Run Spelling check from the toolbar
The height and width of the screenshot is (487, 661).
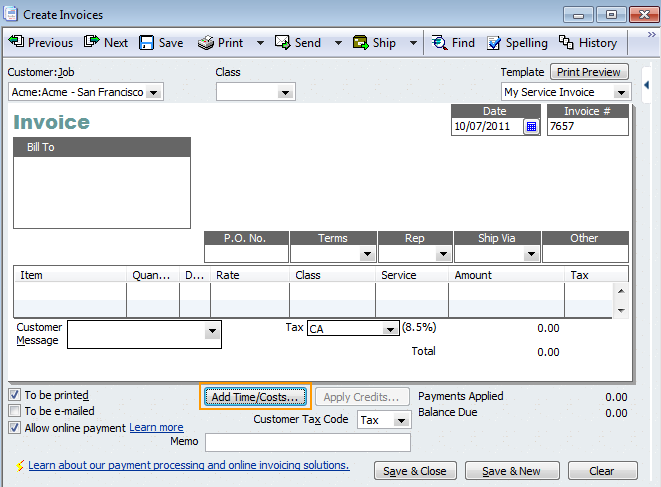coord(517,43)
